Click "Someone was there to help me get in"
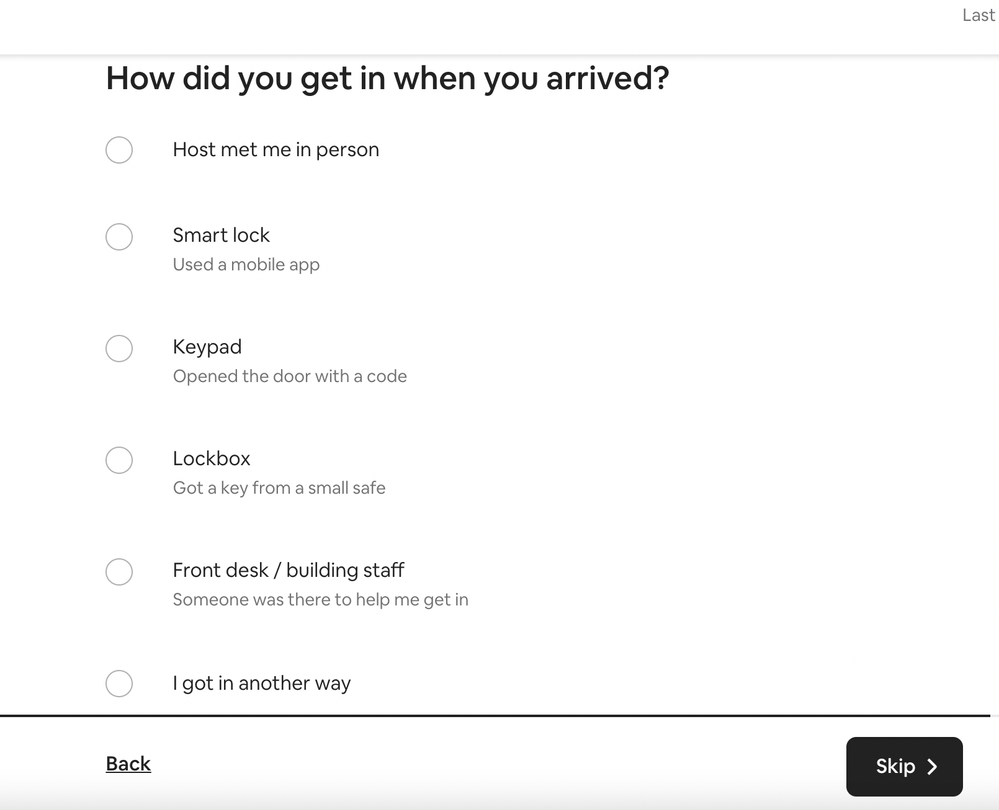999x810 pixels. coord(320,600)
